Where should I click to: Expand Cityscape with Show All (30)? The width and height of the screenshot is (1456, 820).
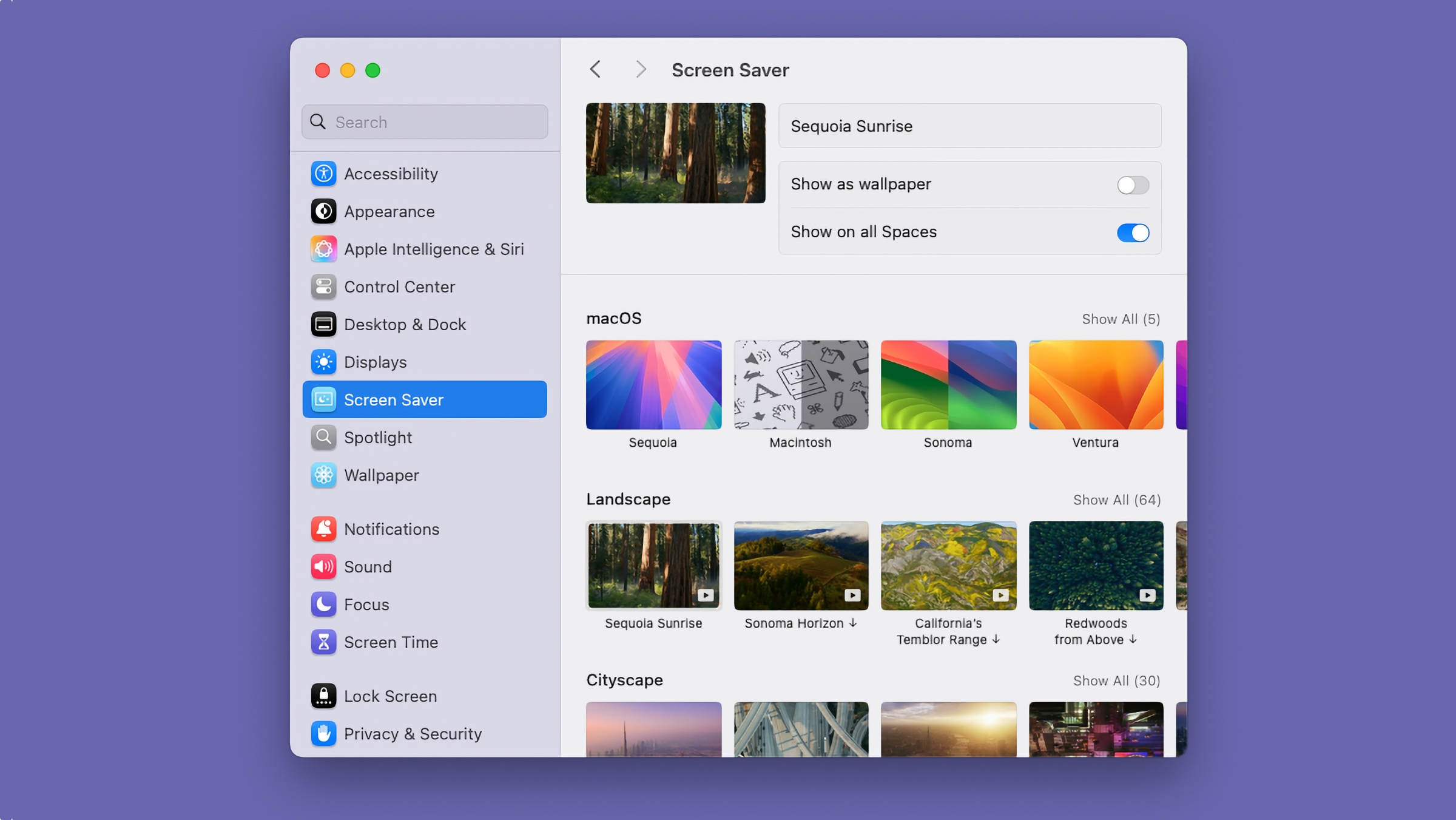pyautogui.click(x=1116, y=680)
